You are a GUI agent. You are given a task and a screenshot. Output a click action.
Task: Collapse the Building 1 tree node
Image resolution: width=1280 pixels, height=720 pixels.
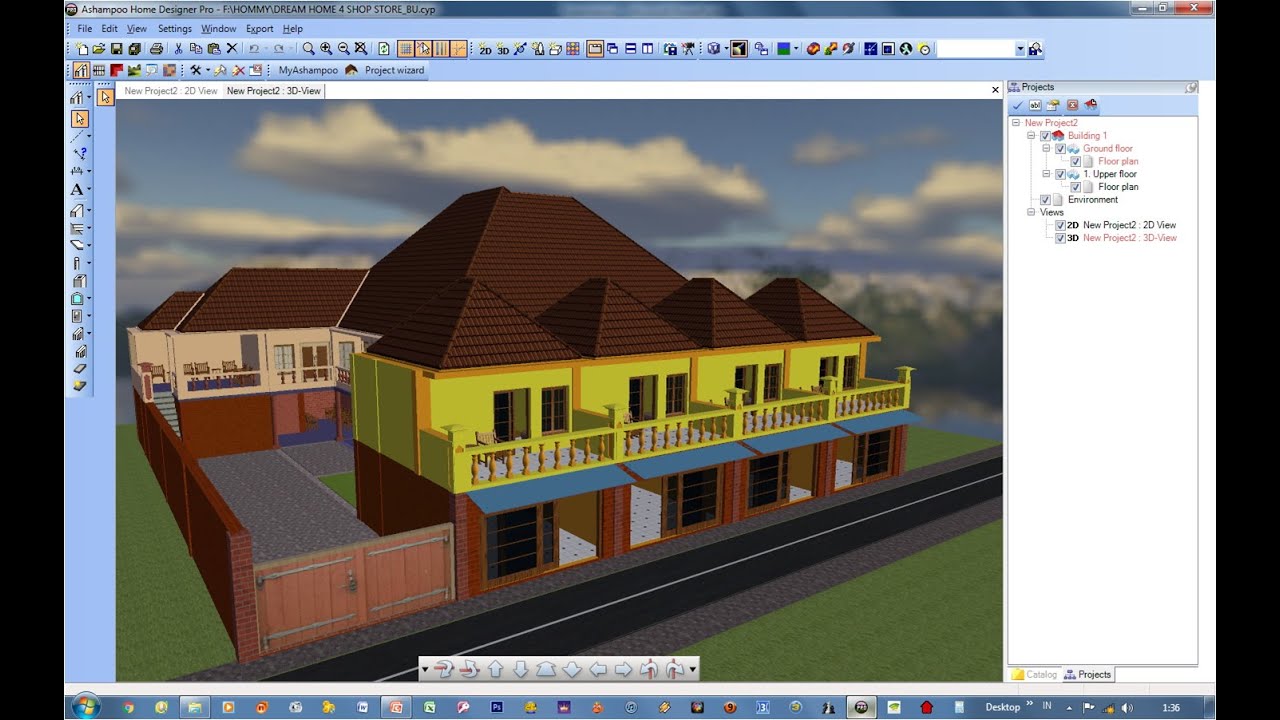[x=1032, y=136]
